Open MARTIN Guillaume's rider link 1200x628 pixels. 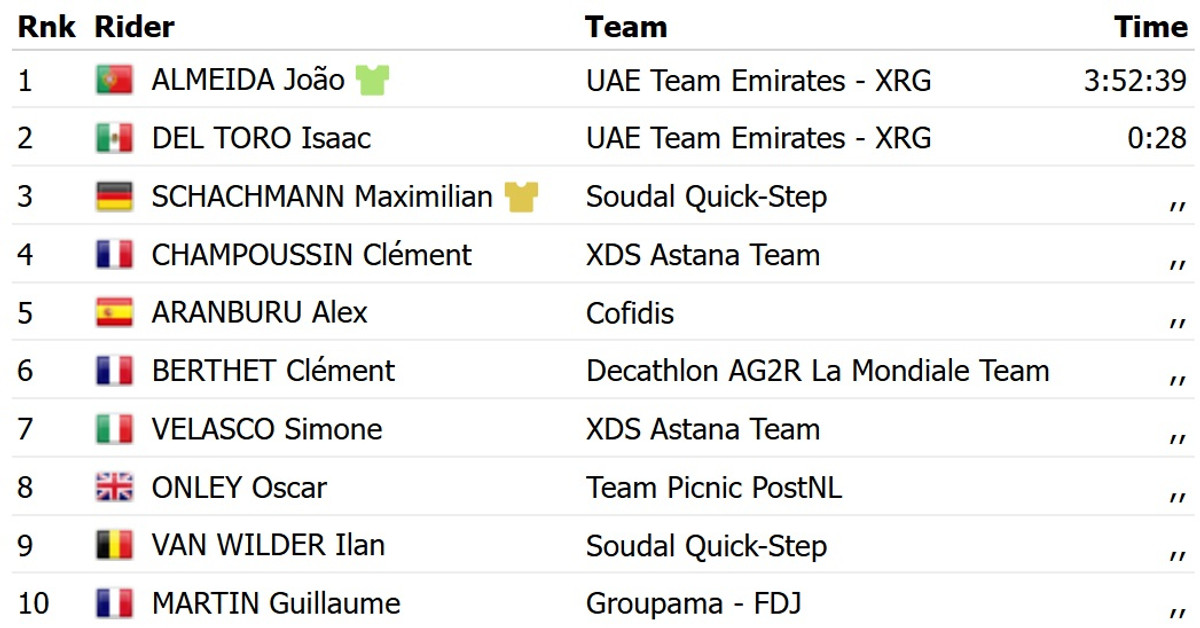(276, 604)
